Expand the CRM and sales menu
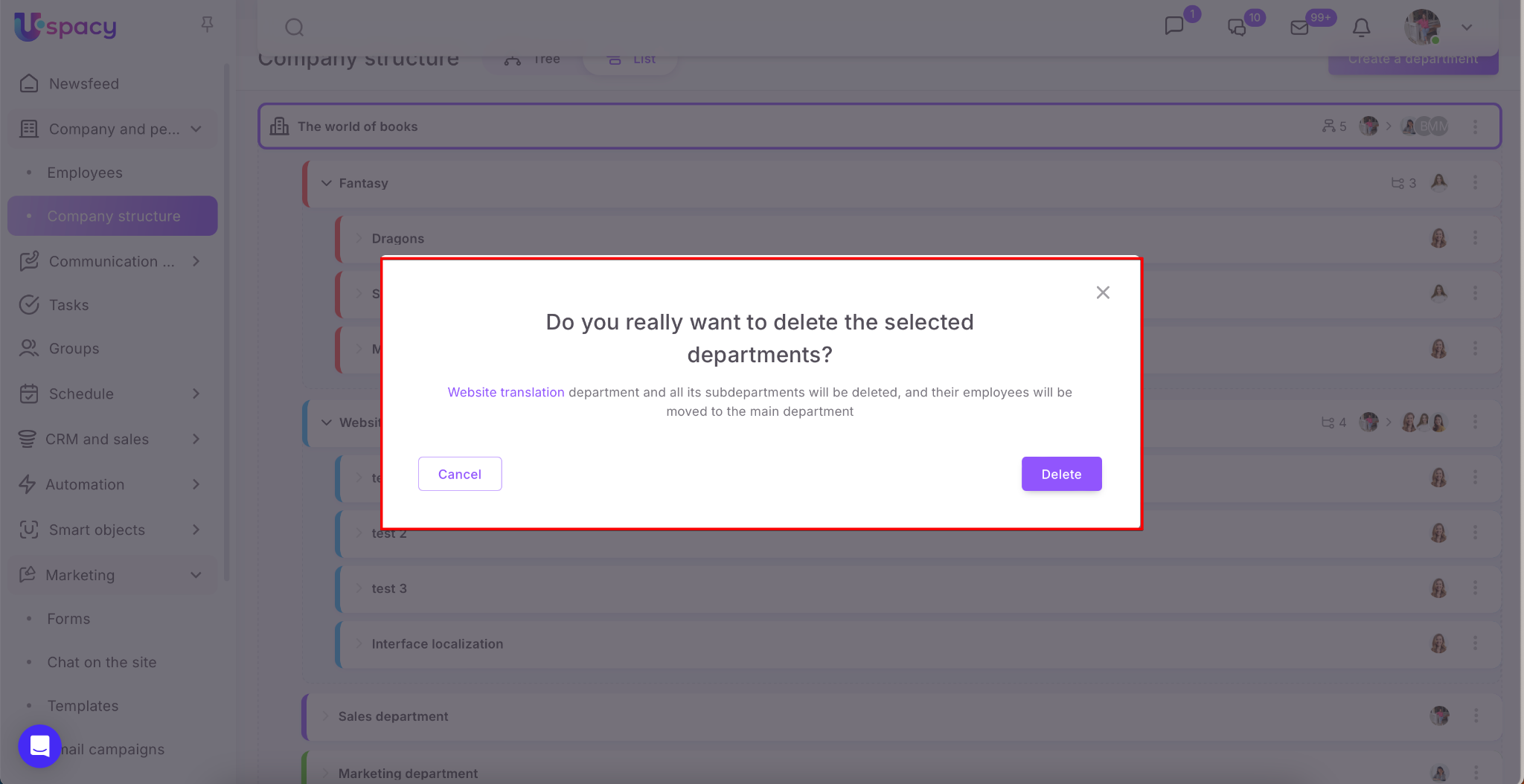 (196, 439)
